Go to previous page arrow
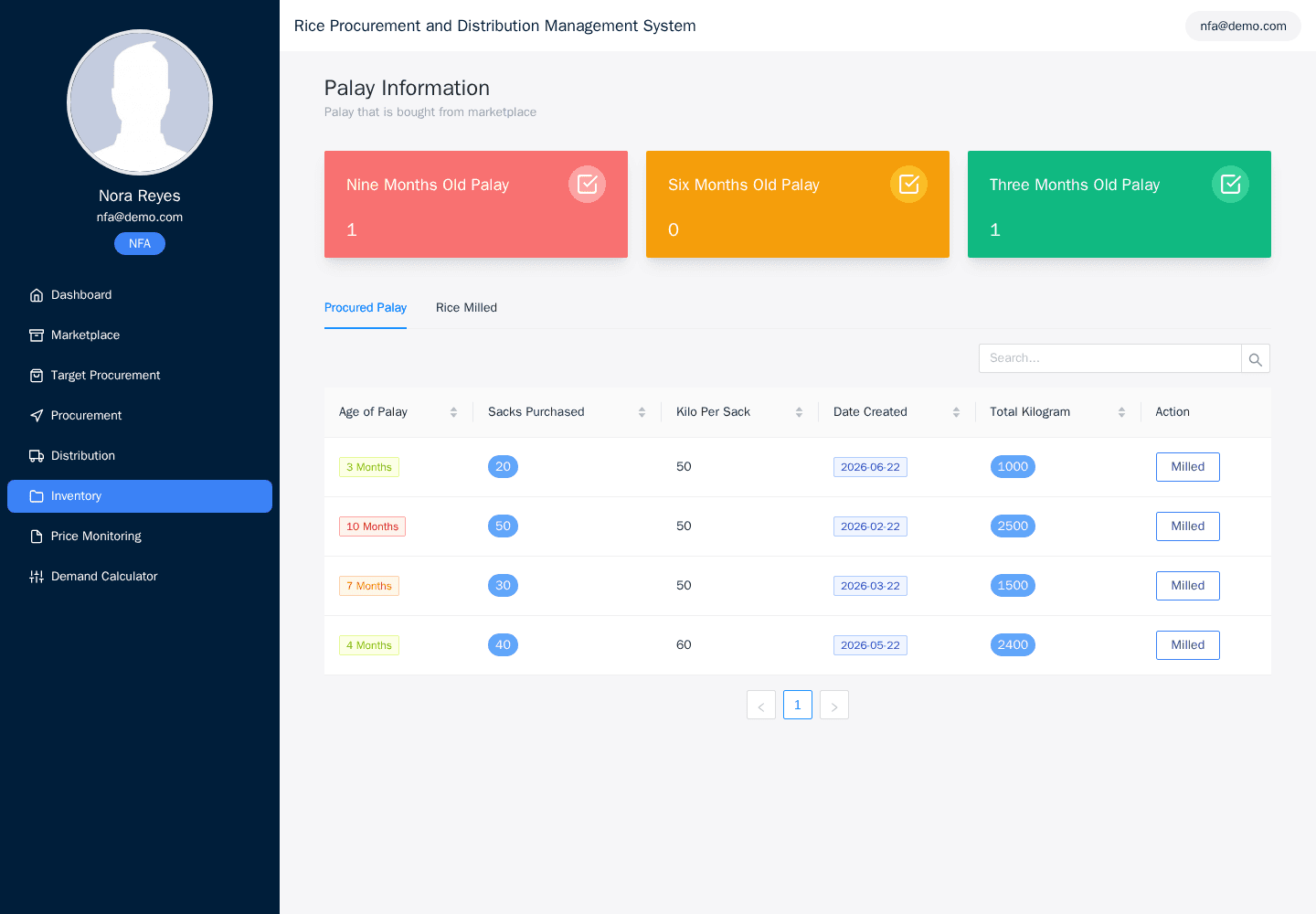 [761, 705]
